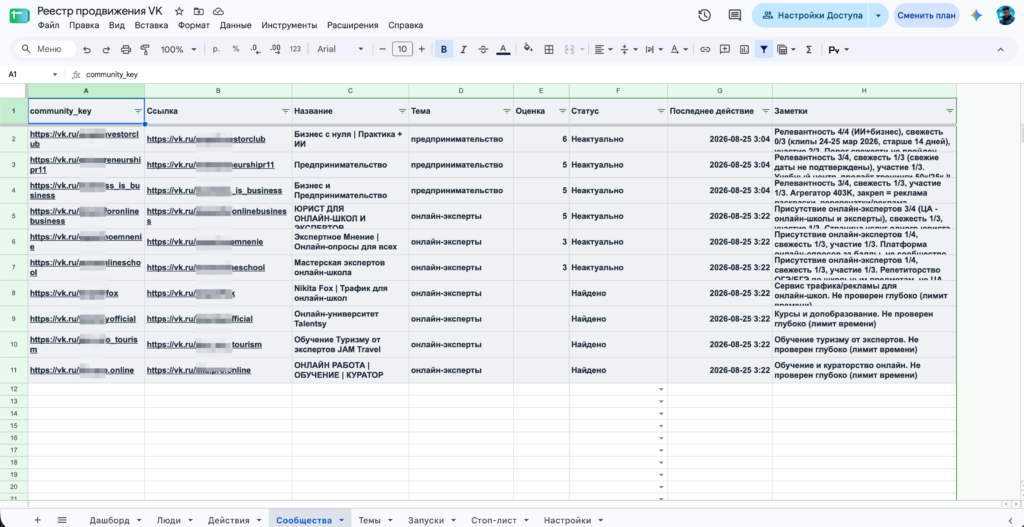
Task: Increase decimal places
Action: coord(275,49)
